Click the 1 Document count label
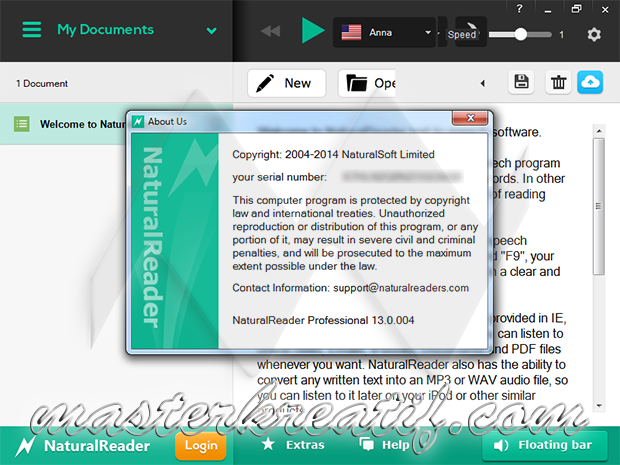 click(x=42, y=83)
